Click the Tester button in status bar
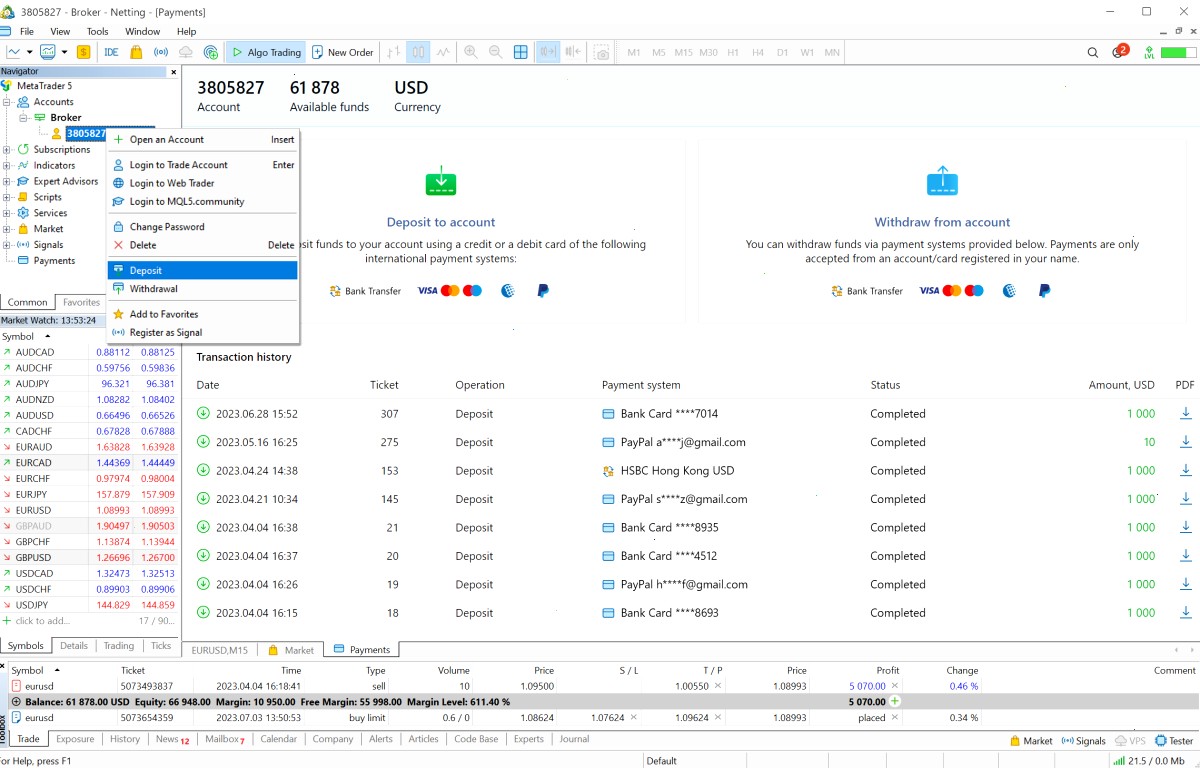Screen dimensions: 1200x768 1174,741
